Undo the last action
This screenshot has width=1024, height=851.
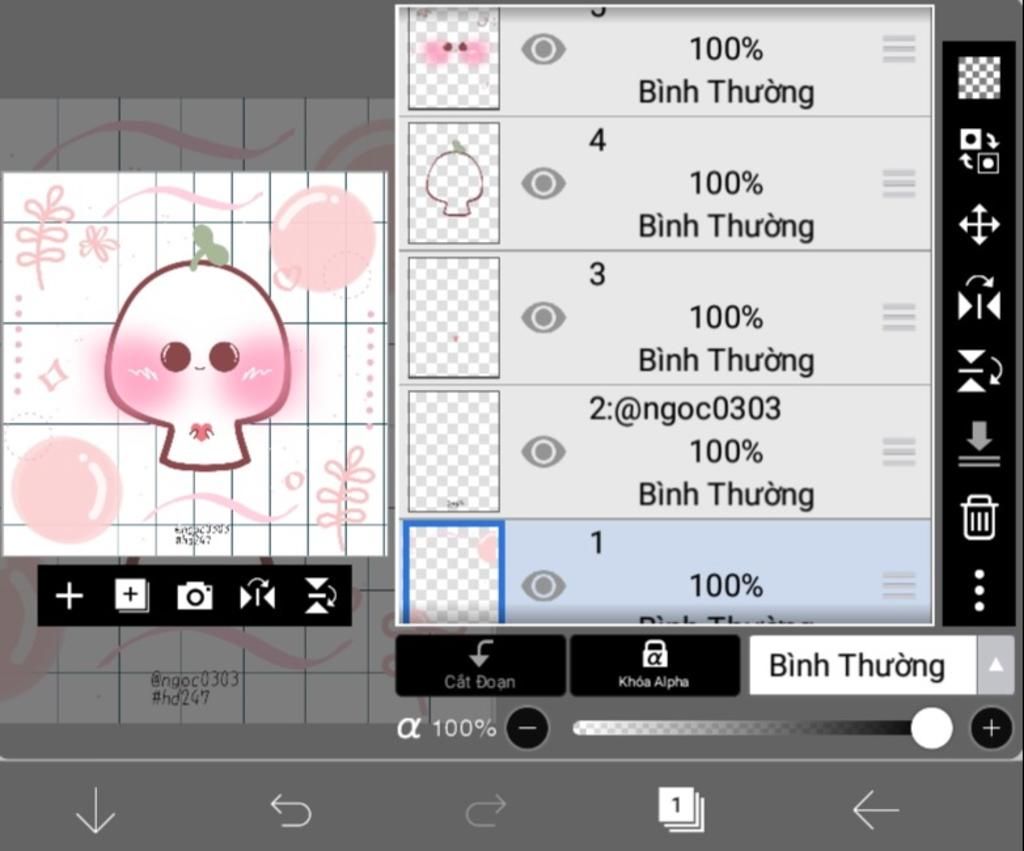click(x=291, y=811)
